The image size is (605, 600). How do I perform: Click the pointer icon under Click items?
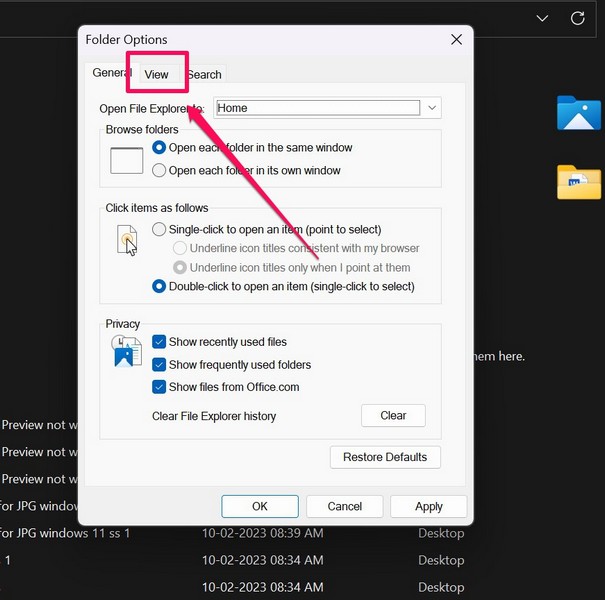pos(127,239)
